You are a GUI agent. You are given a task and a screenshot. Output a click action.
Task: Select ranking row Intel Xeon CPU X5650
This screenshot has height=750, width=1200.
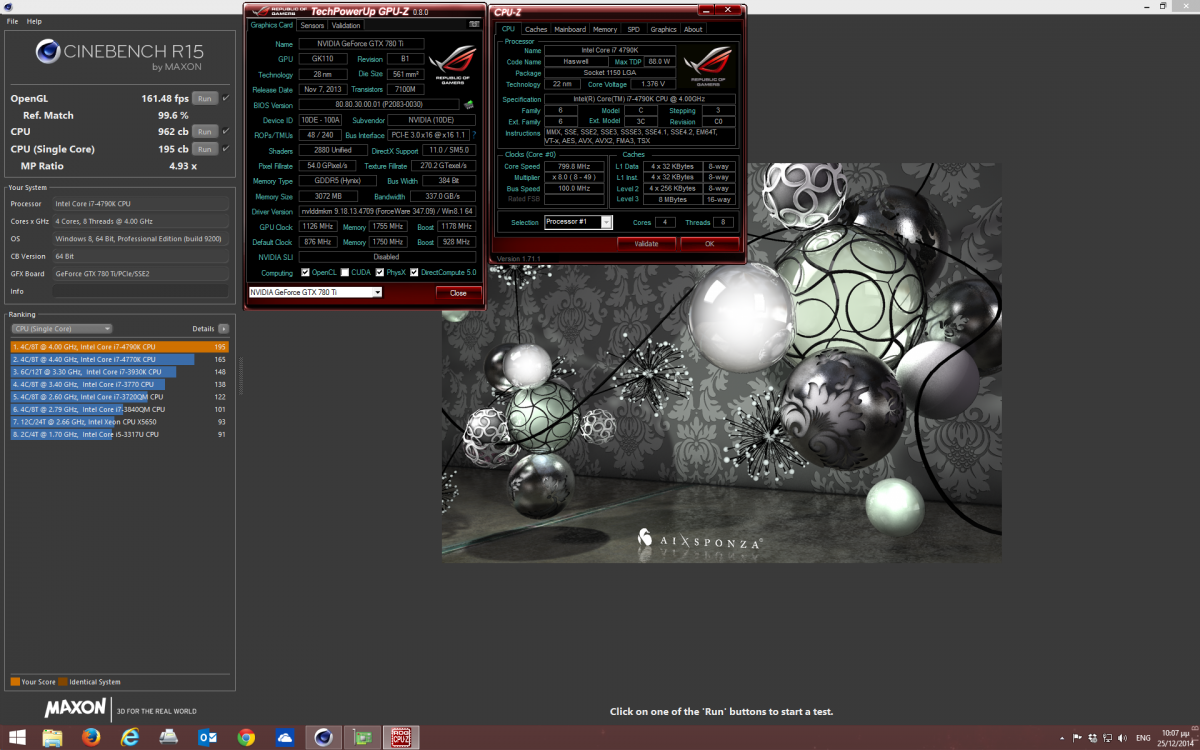pyautogui.click(x=120, y=422)
